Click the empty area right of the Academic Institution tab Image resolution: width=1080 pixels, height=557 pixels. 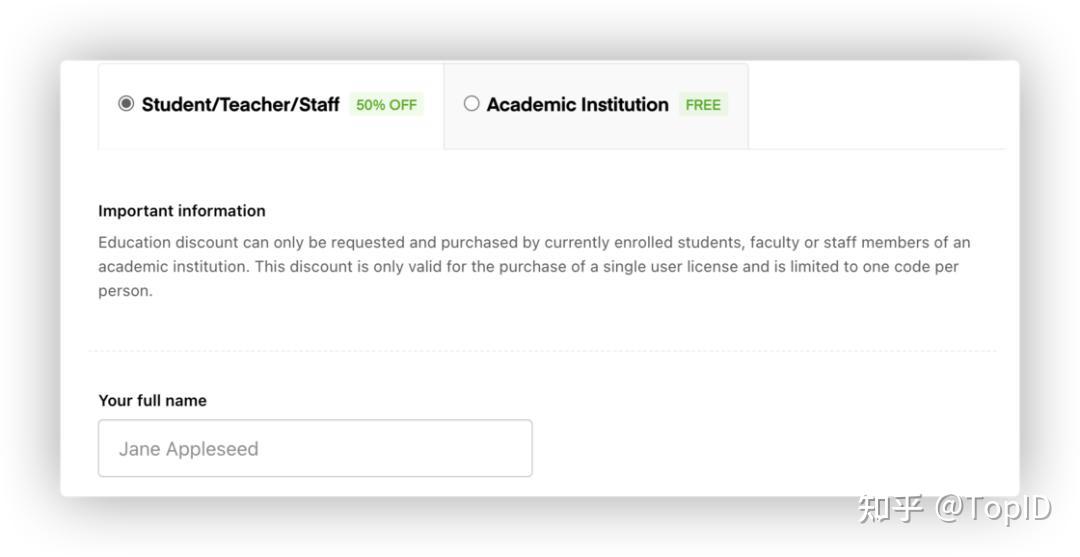pos(876,105)
